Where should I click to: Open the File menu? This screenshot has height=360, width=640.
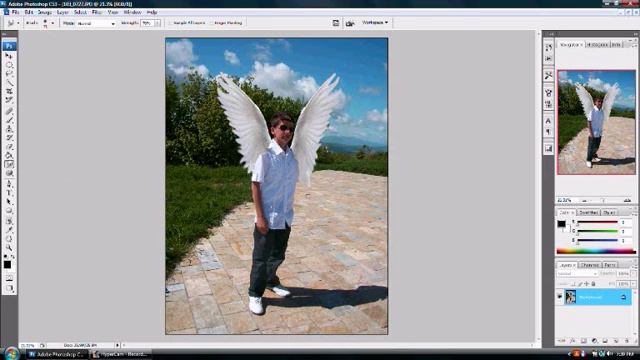[15, 13]
